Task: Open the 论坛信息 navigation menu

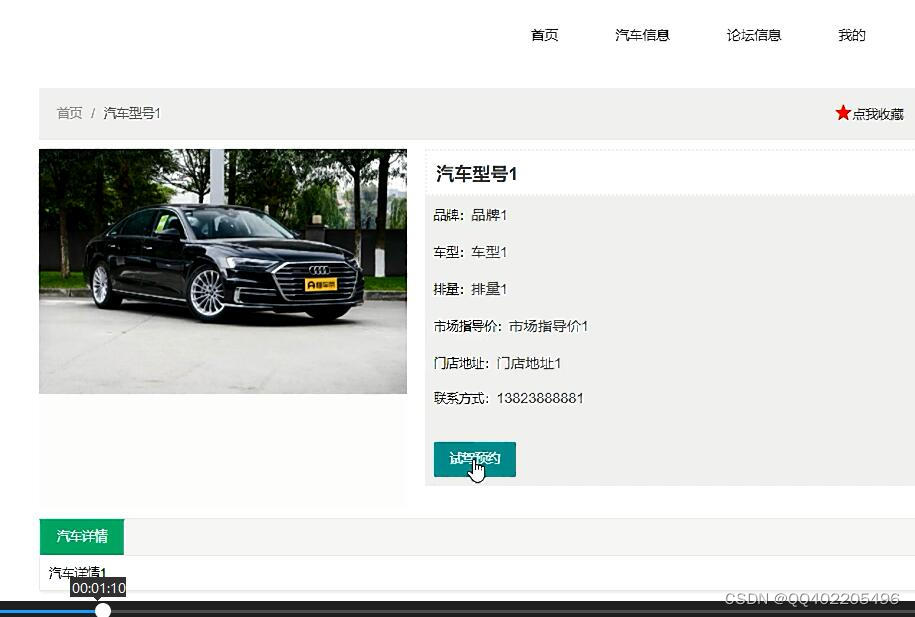Action: coord(752,34)
